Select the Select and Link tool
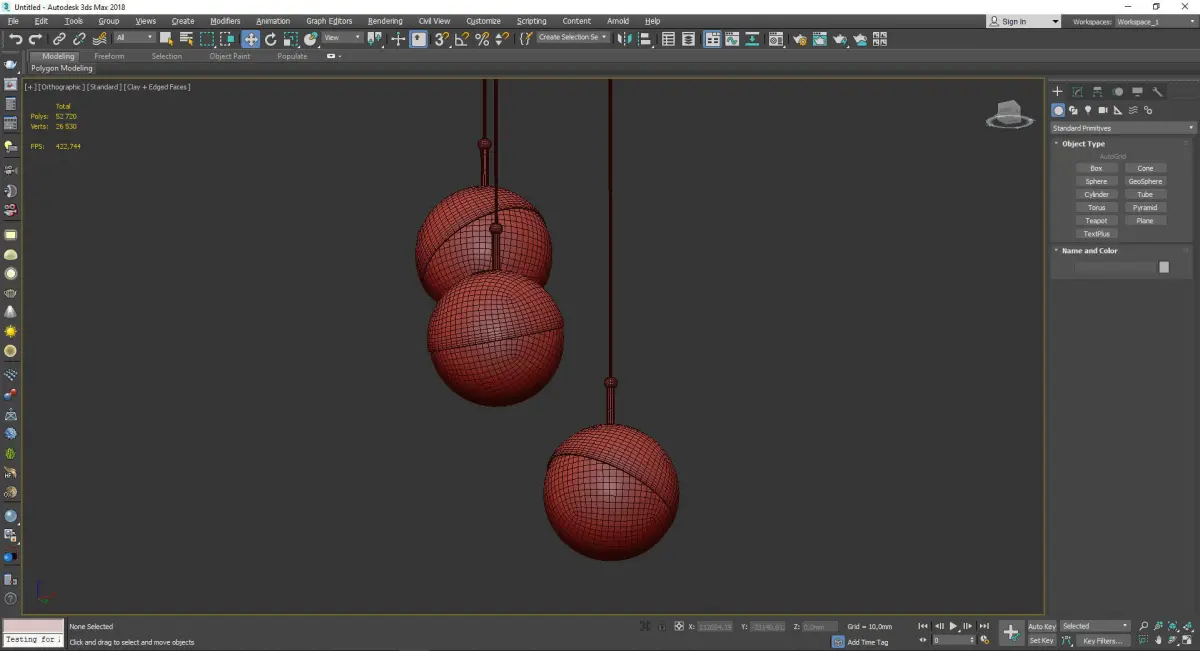The height and width of the screenshot is (651, 1200). click(59, 39)
